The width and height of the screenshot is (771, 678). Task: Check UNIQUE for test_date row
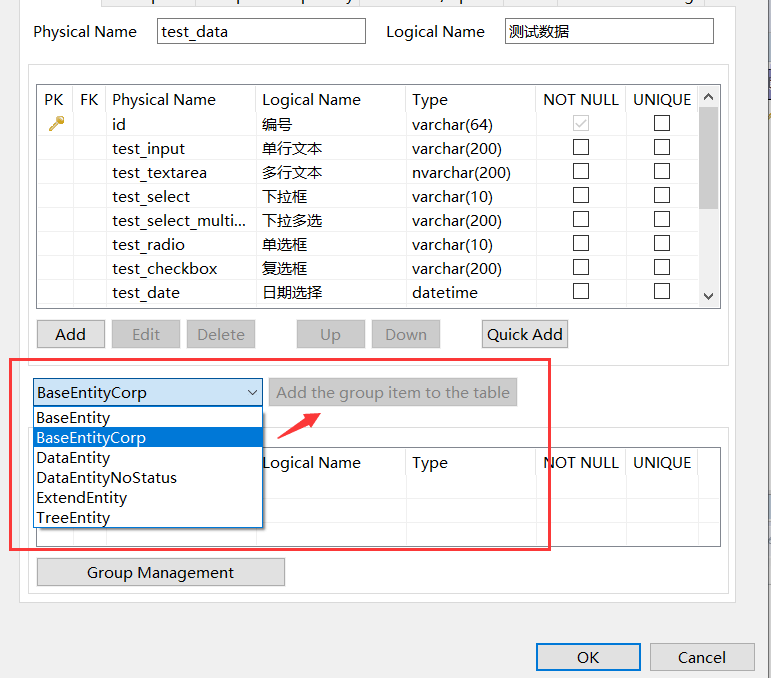(x=661, y=291)
